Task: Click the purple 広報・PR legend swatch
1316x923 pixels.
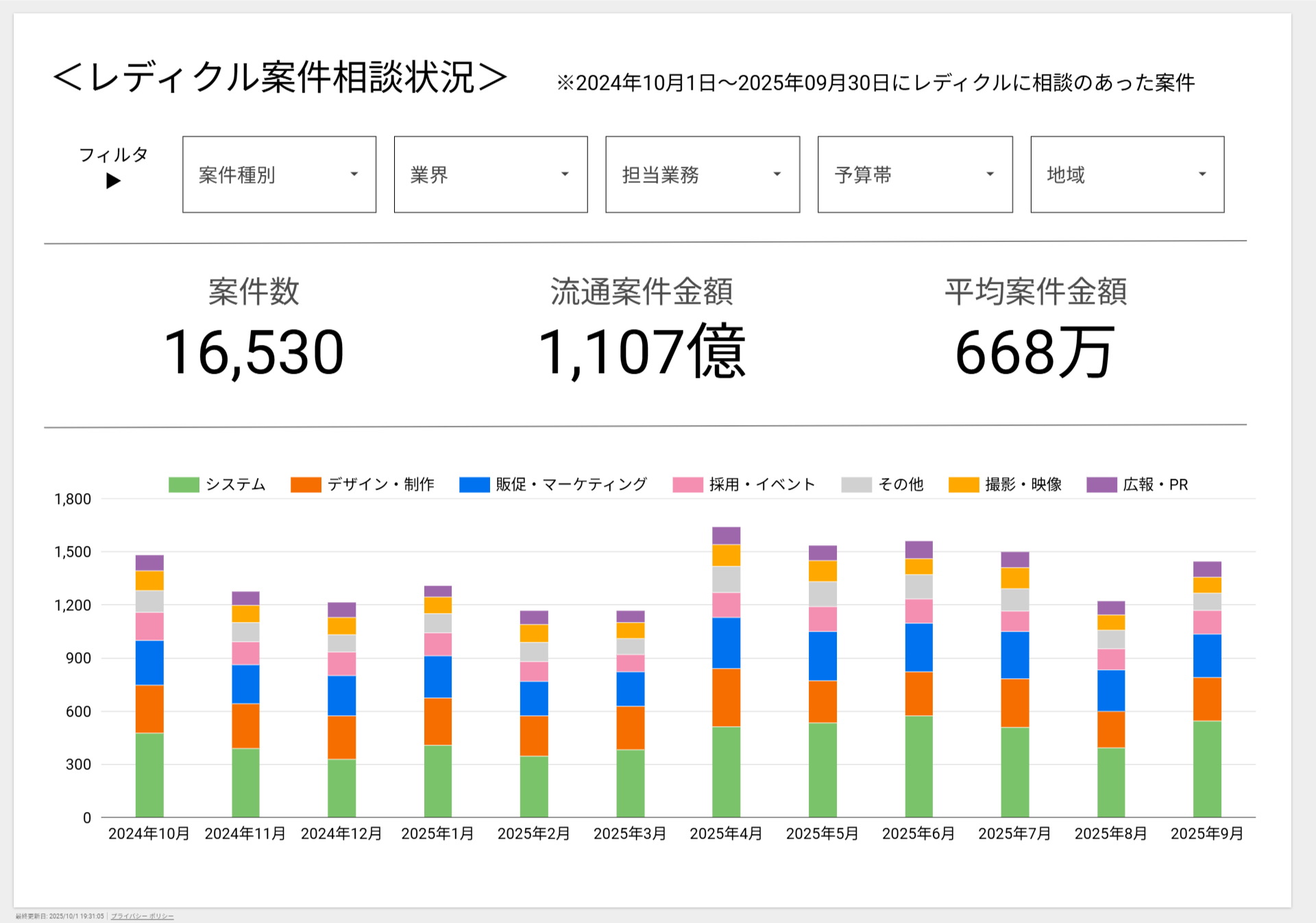Action: [x=1101, y=485]
